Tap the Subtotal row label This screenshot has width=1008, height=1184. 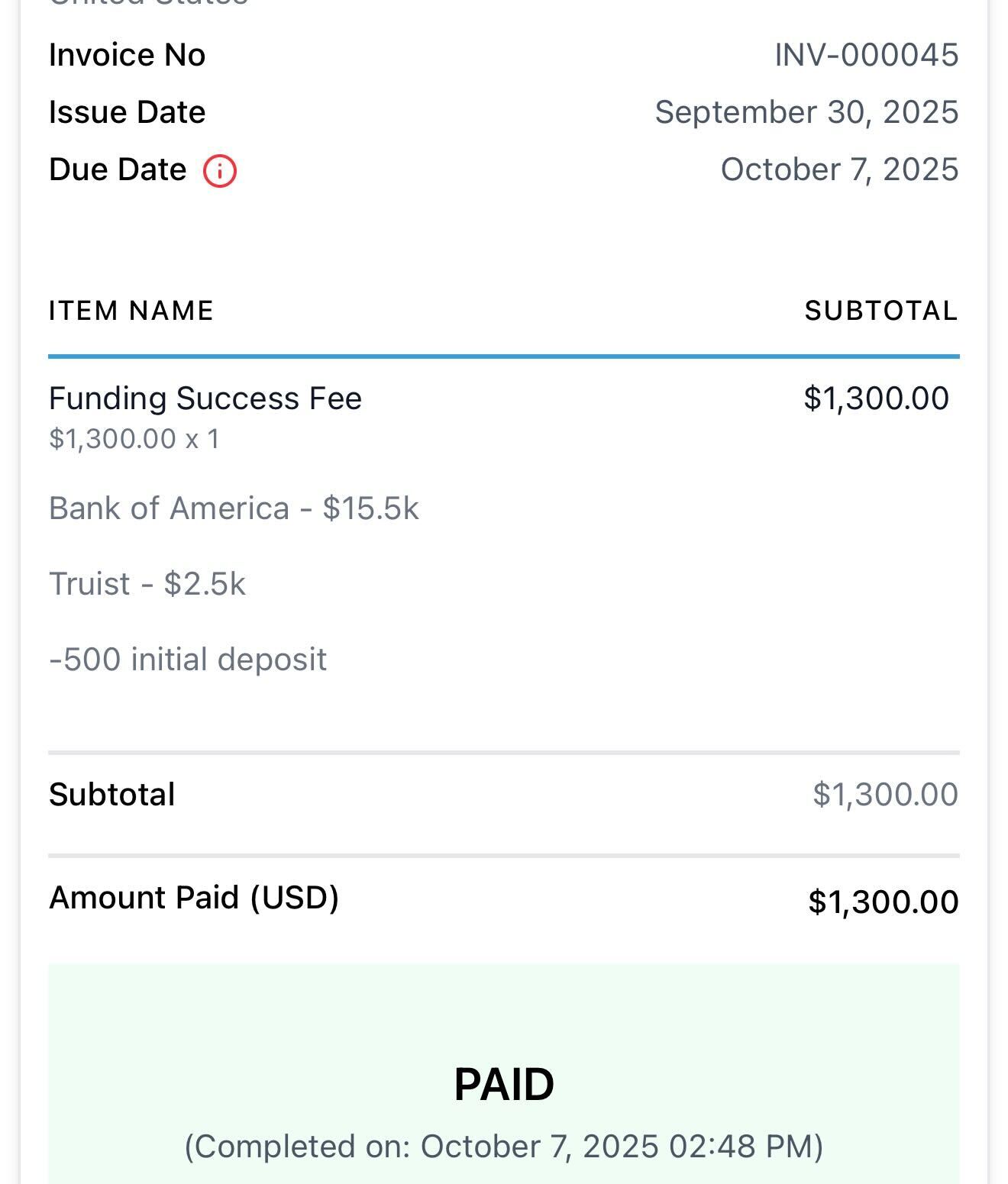click(x=112, y=795)
